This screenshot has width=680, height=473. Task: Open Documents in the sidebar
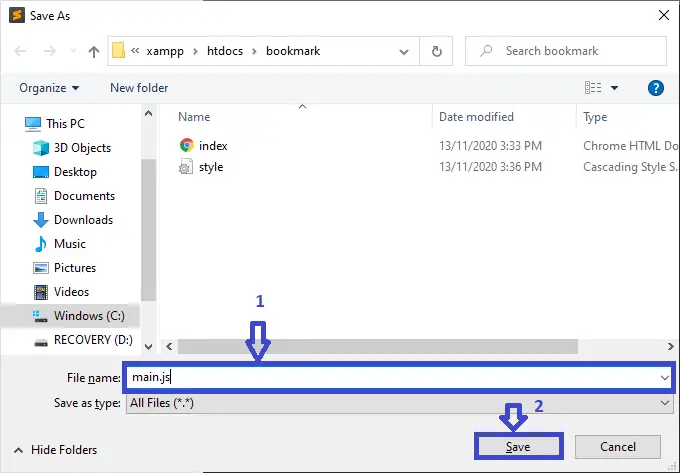[74, 196]
